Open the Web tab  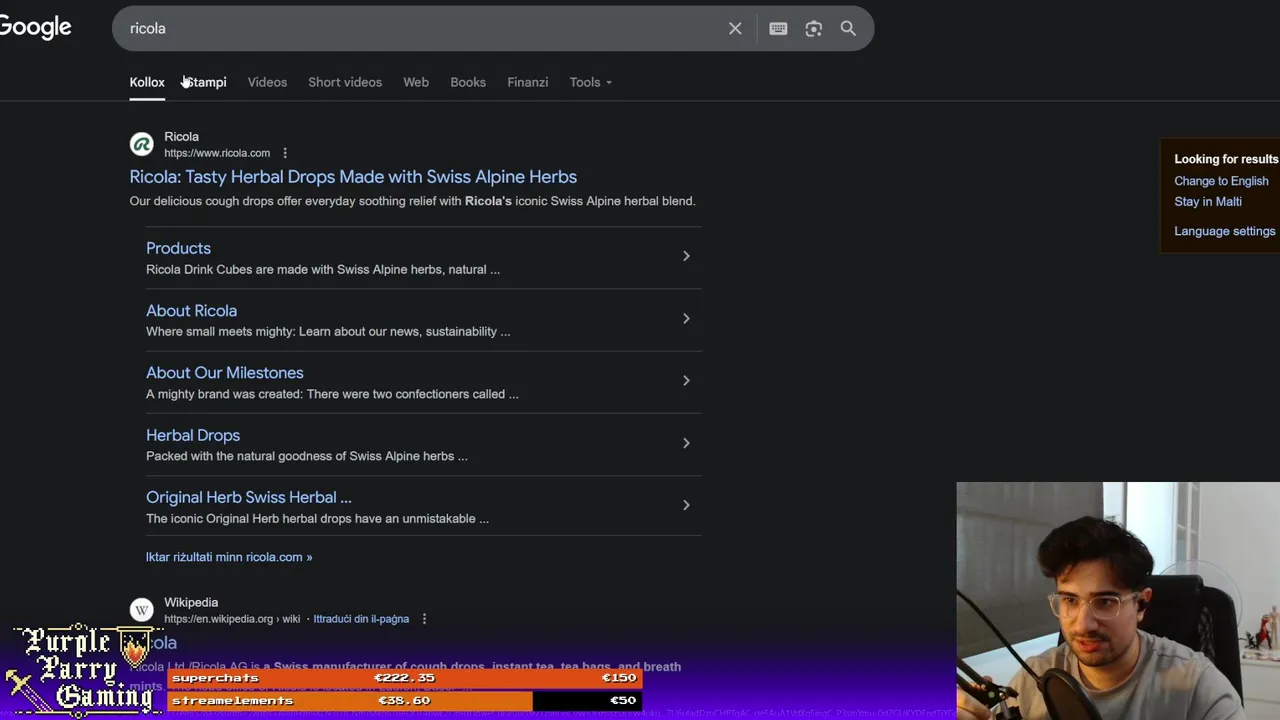click(416, 82)
